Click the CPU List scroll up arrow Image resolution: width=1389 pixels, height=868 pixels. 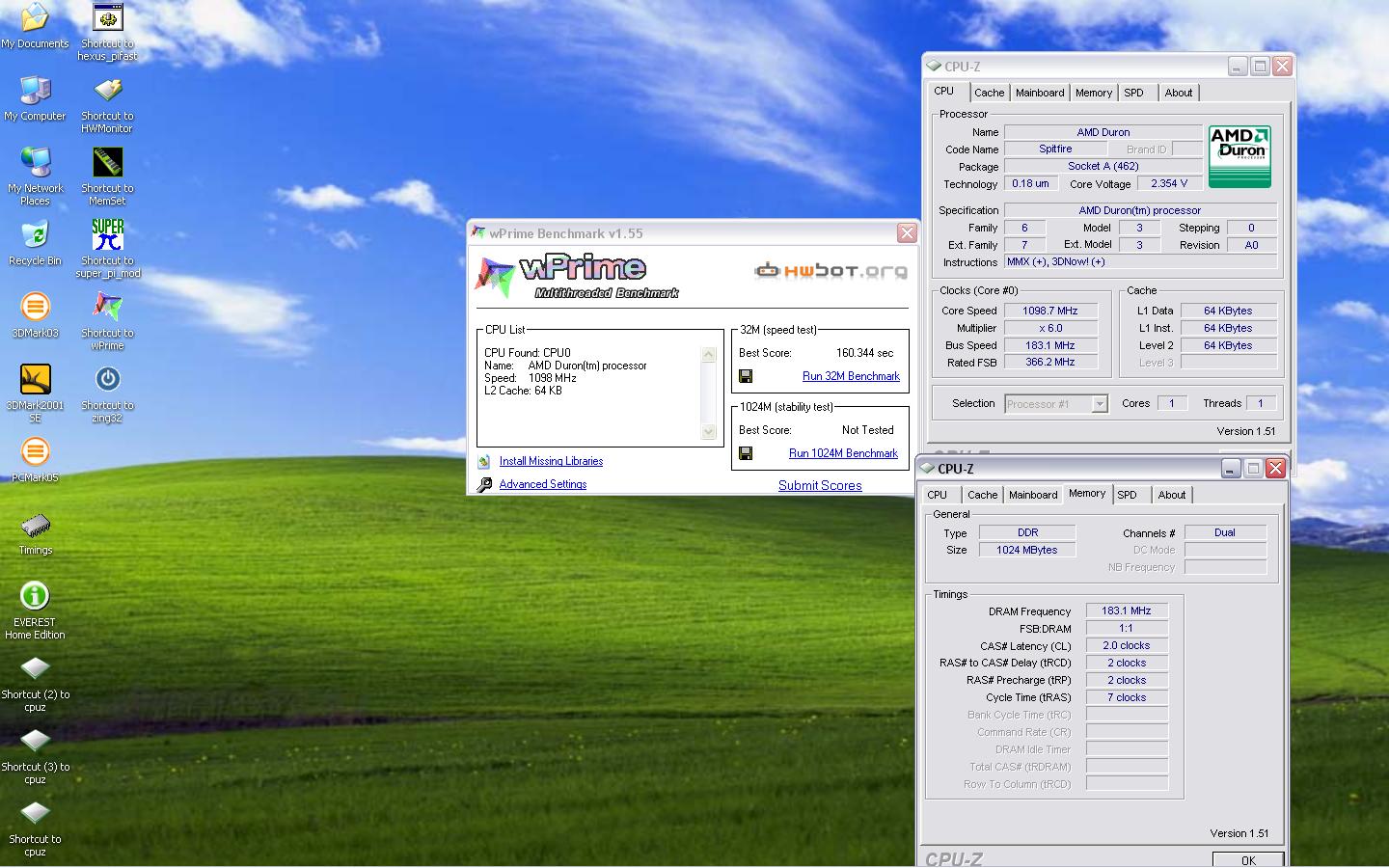click(709, 354)
